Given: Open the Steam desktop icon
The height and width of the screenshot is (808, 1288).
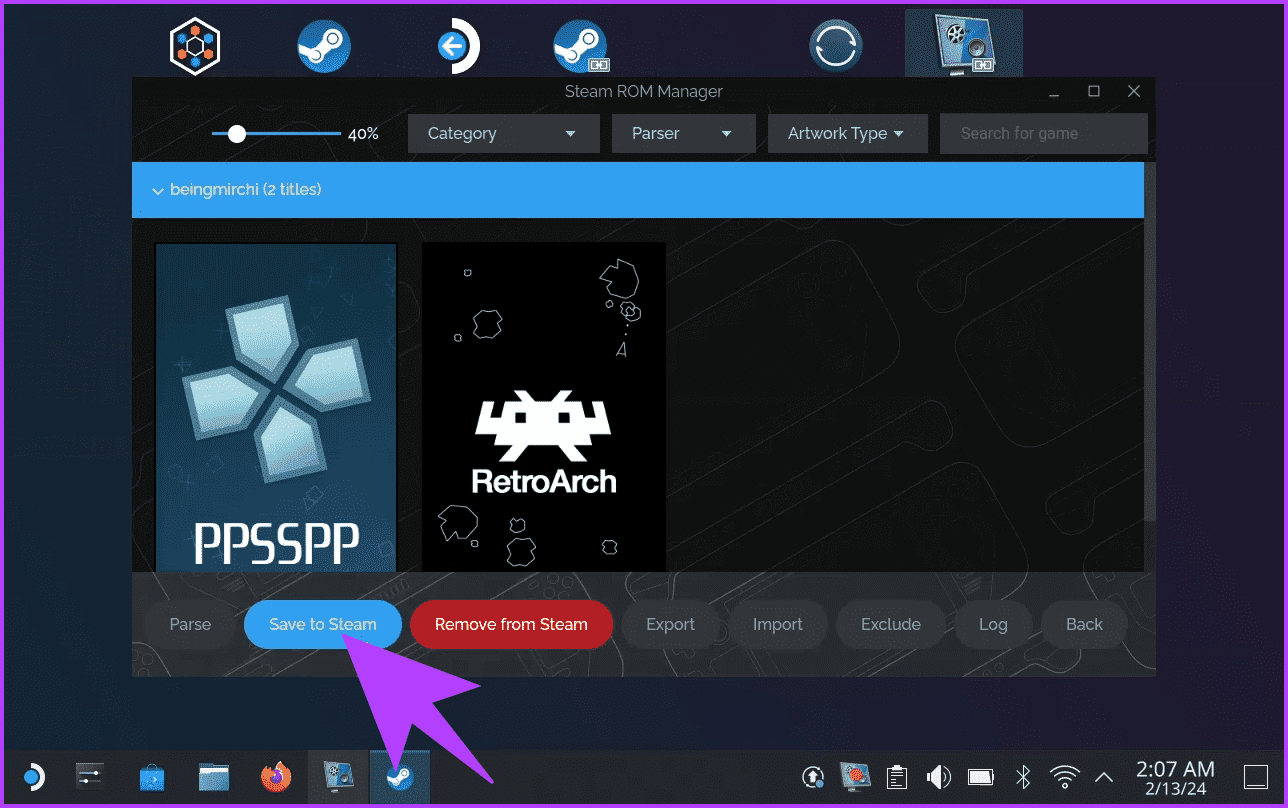Looking at the screenshot, I should (x=324, y=46).
